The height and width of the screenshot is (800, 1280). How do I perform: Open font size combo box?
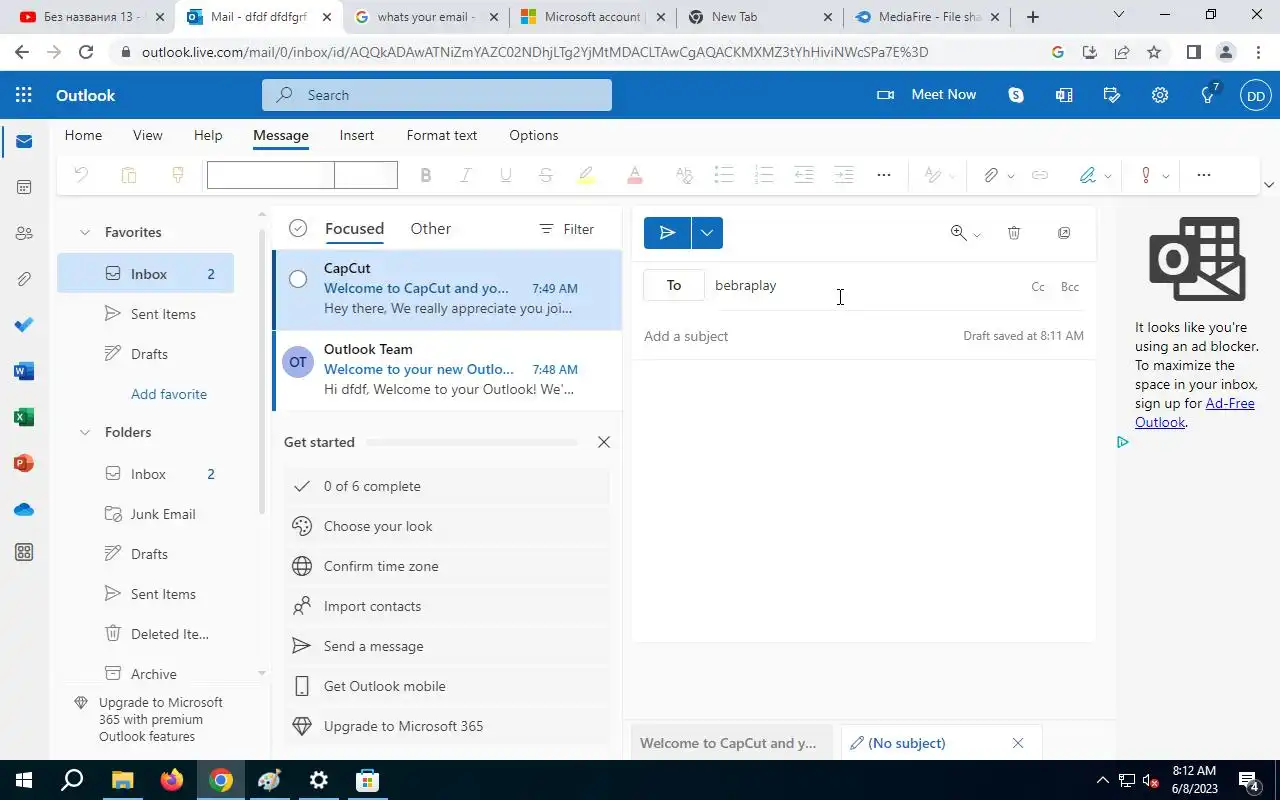coord(366,175)
